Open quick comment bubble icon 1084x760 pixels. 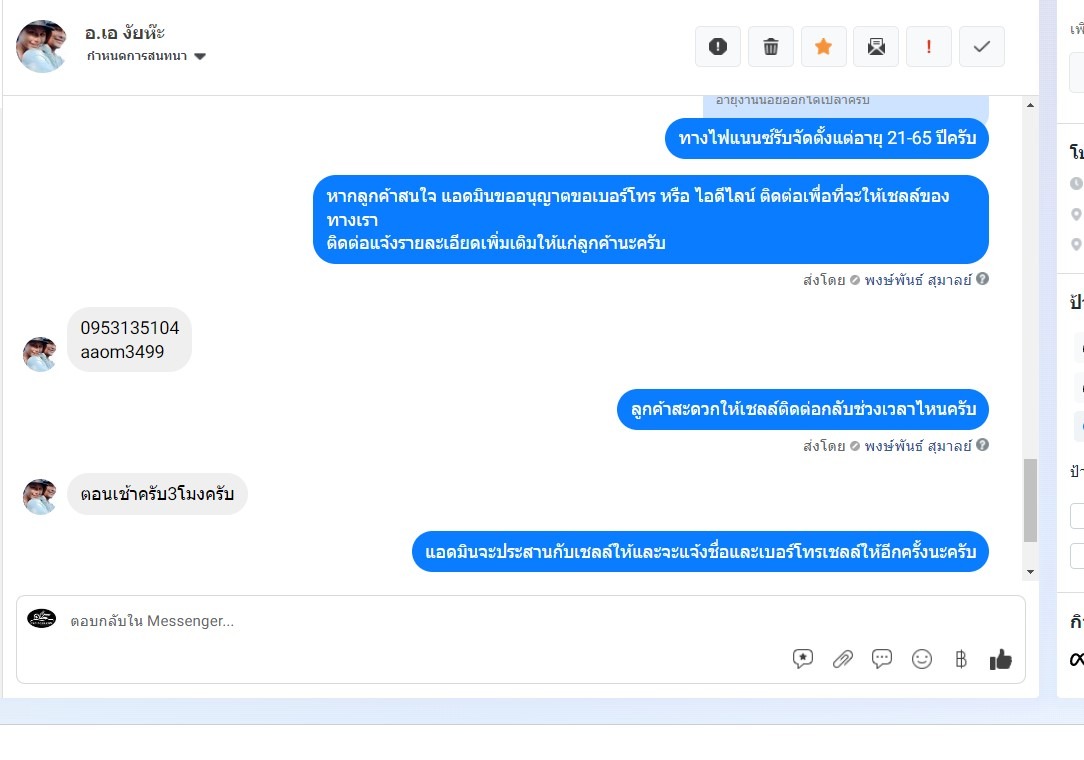(881, 658)
